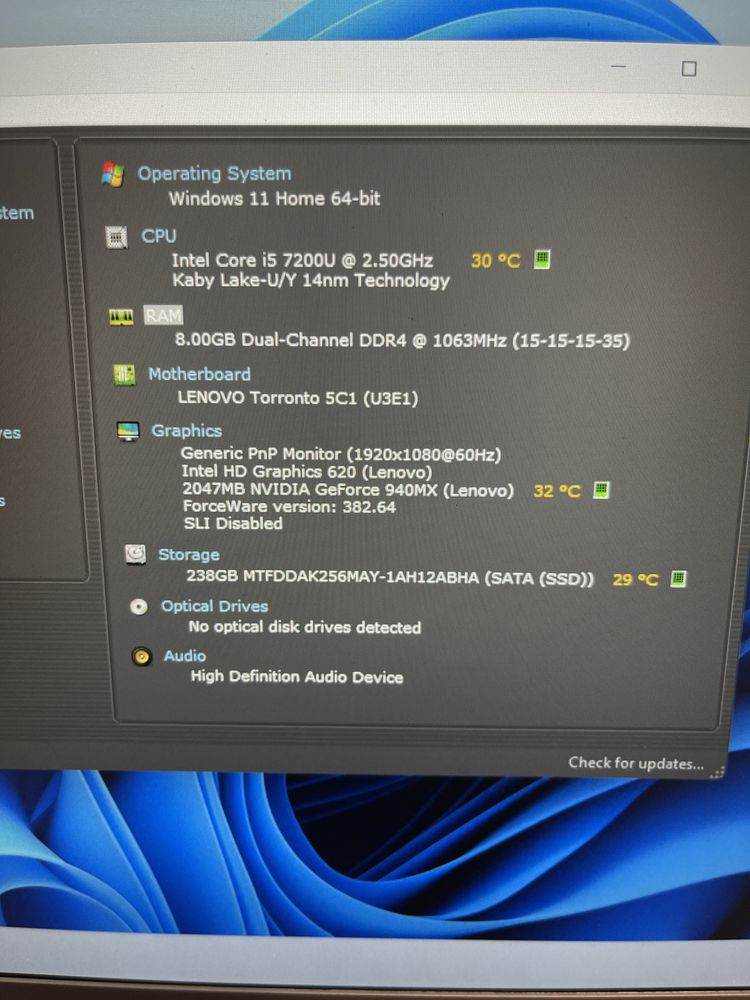Open the Optical Drives section heading
Viewport: 750px width, 1000px height.
point(214,606)
